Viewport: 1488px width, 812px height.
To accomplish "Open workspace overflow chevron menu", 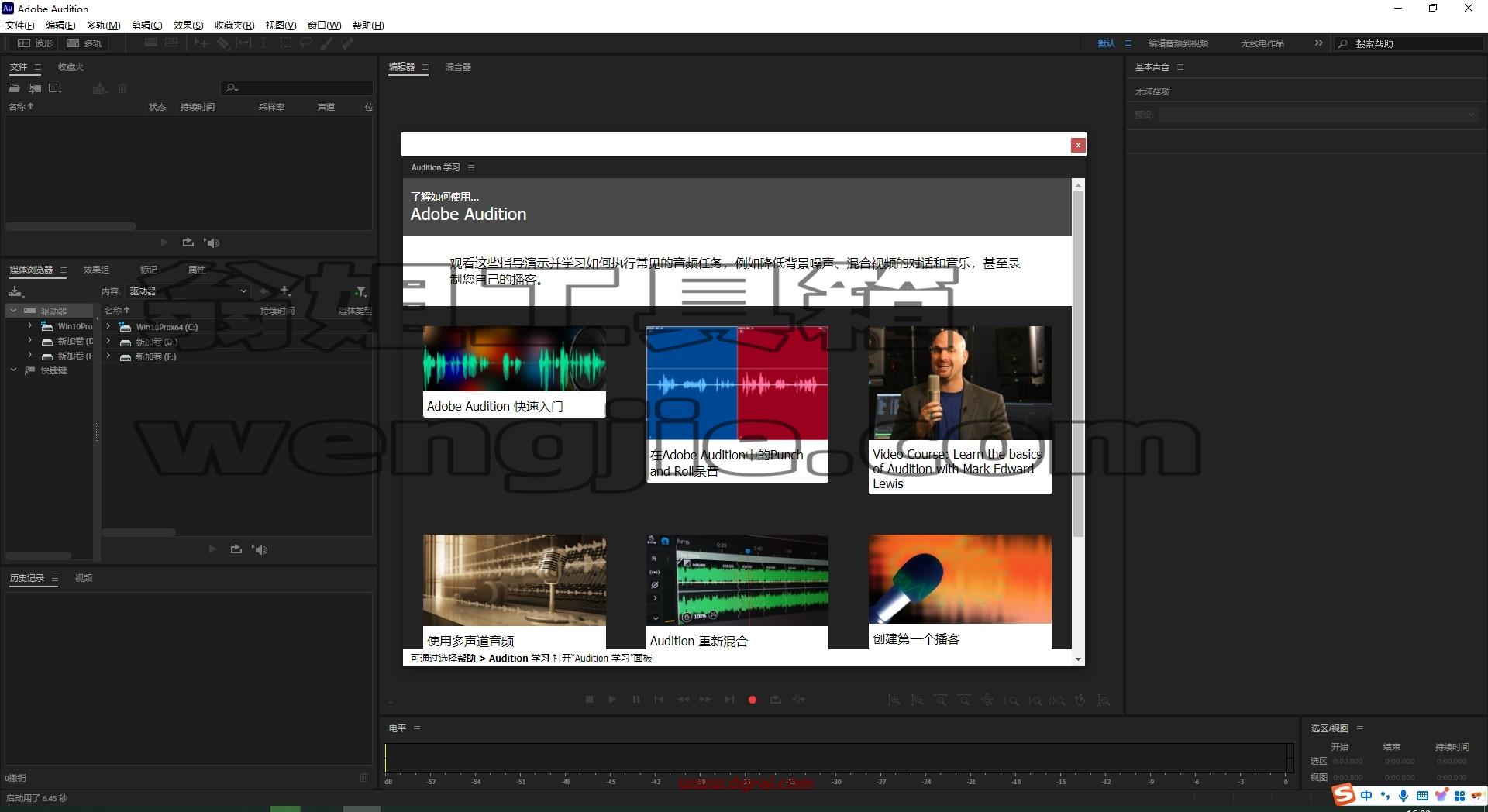I will click(x=1318, y=43).
